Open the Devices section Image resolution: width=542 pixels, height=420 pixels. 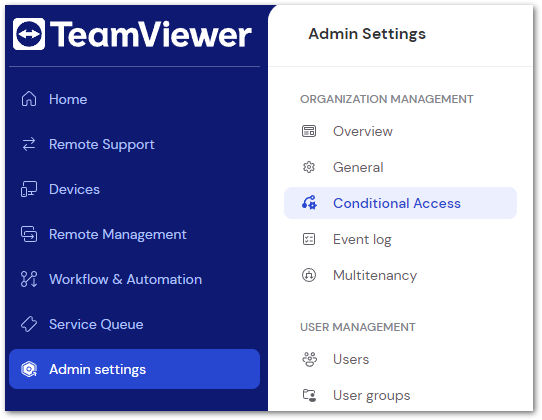click(x=134, y=189)
